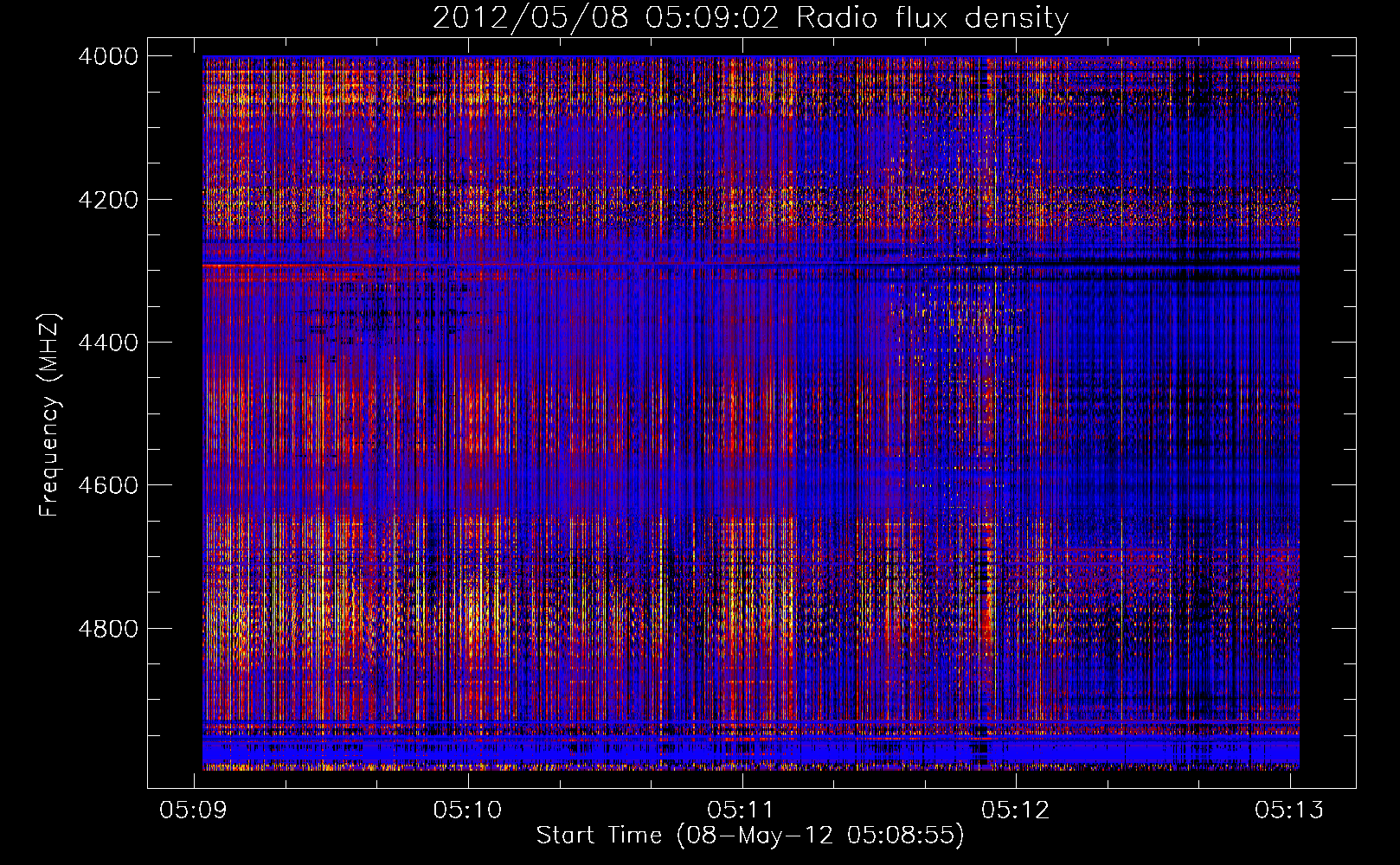Click the 05:11 time tick label
Image resolution: width=1400 pixels, height=865 pixels.
pyautogui.click(x=742, y=810)
